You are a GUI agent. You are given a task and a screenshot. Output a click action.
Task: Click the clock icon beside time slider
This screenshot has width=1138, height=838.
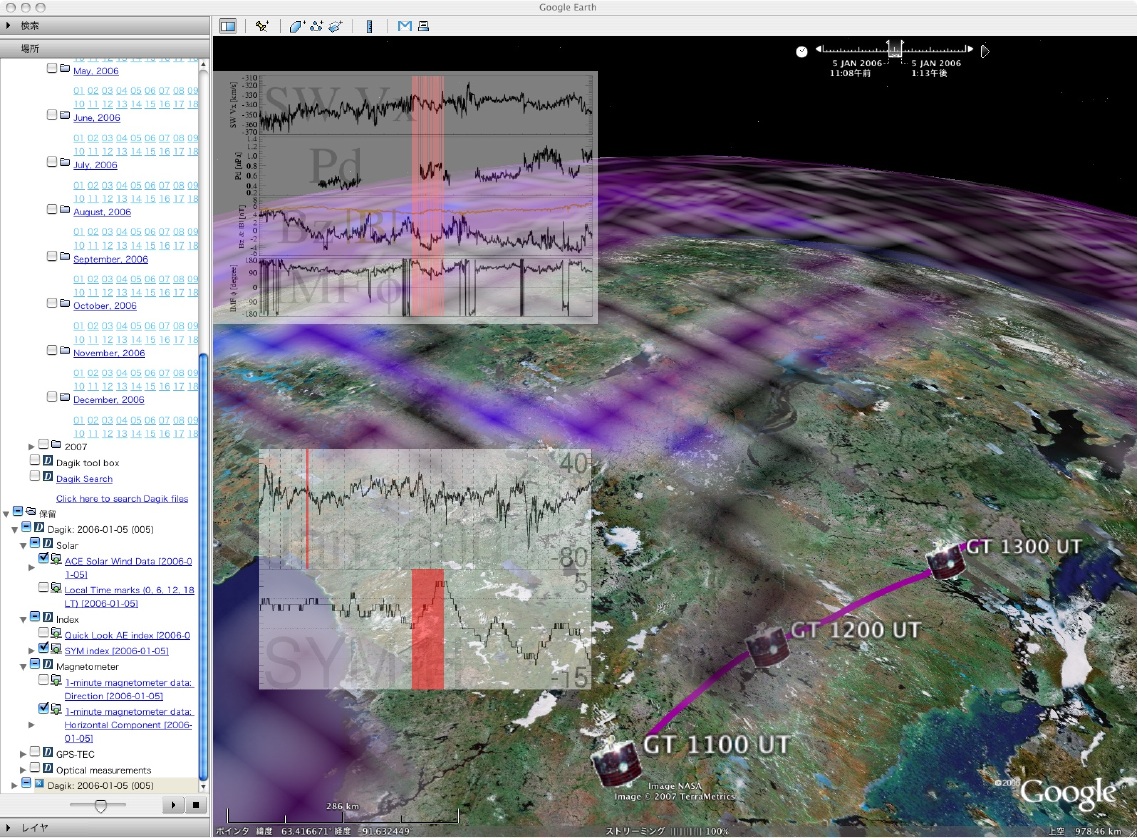[x=801, y=52]
